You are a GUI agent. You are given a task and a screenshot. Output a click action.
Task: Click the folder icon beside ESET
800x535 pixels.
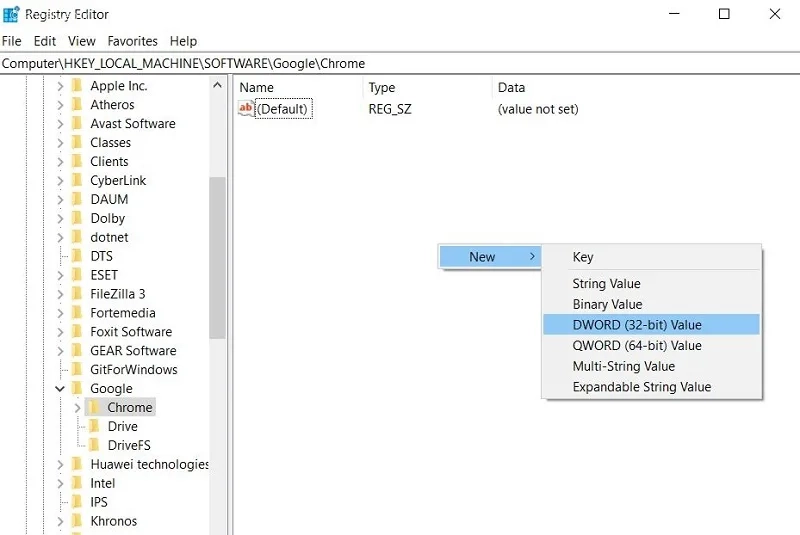tap(77, 275)
